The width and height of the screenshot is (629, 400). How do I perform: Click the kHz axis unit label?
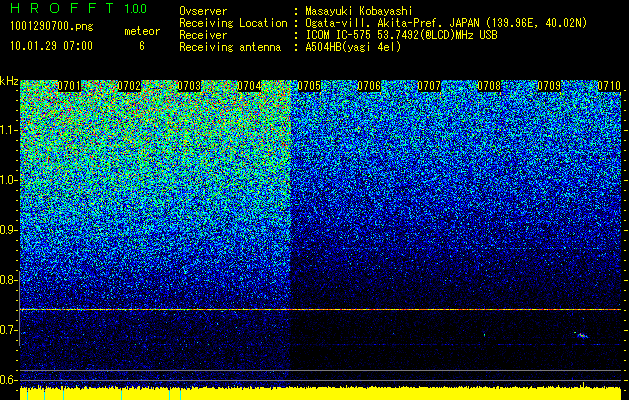(x=9, y=81)
